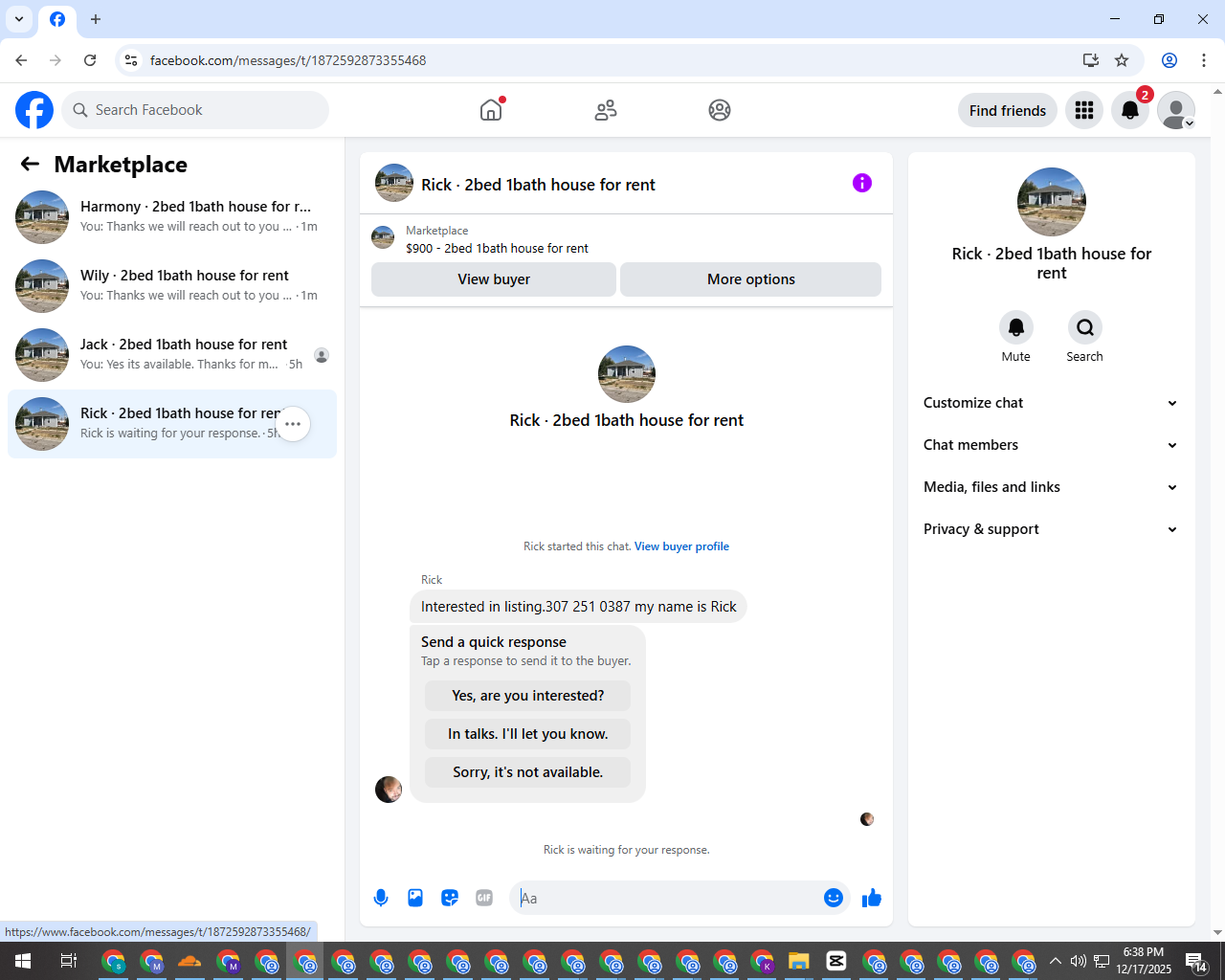
Task: Open the Groups icon in top navigation
Action: click(720, 110)
